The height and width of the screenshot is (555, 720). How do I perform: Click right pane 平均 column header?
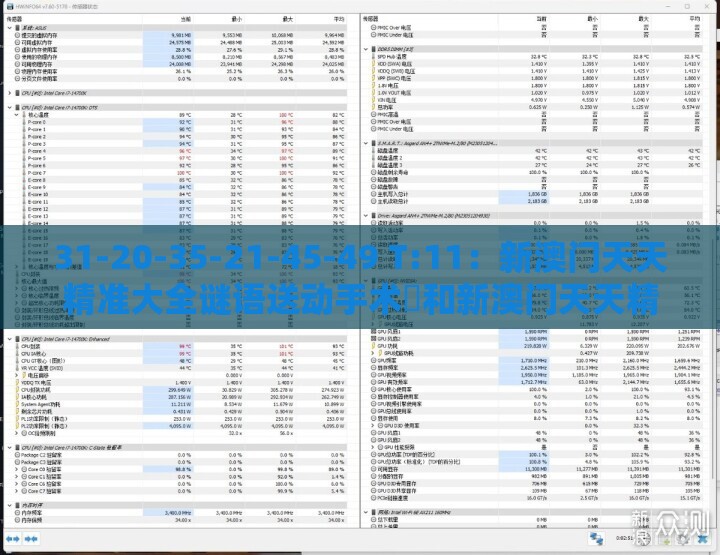[695, 19]
